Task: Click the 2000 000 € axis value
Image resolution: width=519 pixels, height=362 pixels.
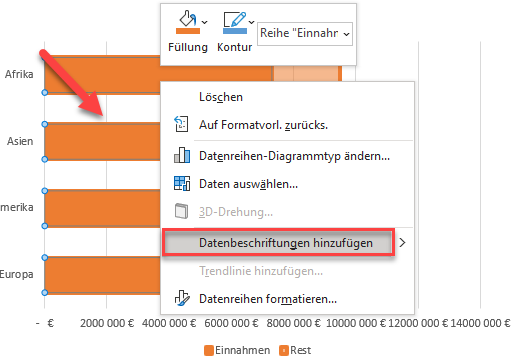Action: tap(107, 323)
